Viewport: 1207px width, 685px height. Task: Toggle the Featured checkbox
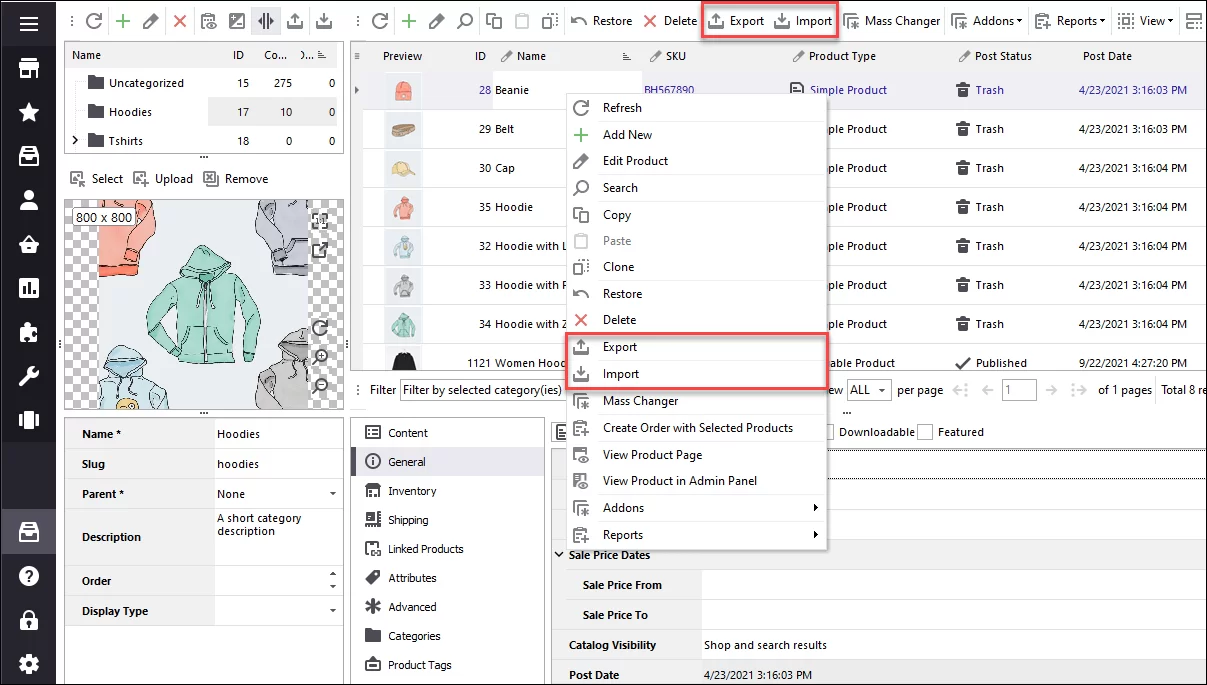click(x=925, y=432)
